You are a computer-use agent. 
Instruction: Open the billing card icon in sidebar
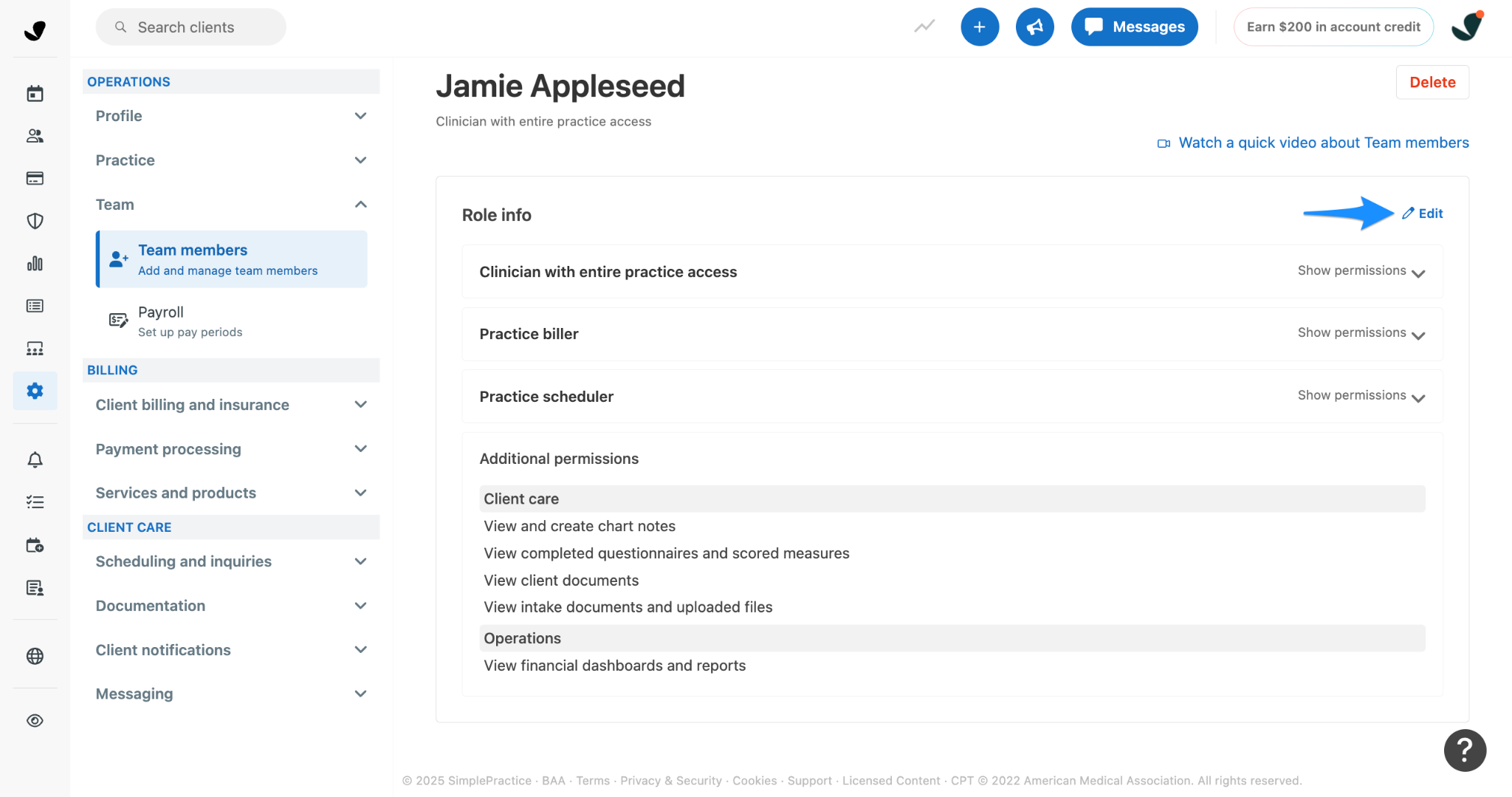point(35,178)
